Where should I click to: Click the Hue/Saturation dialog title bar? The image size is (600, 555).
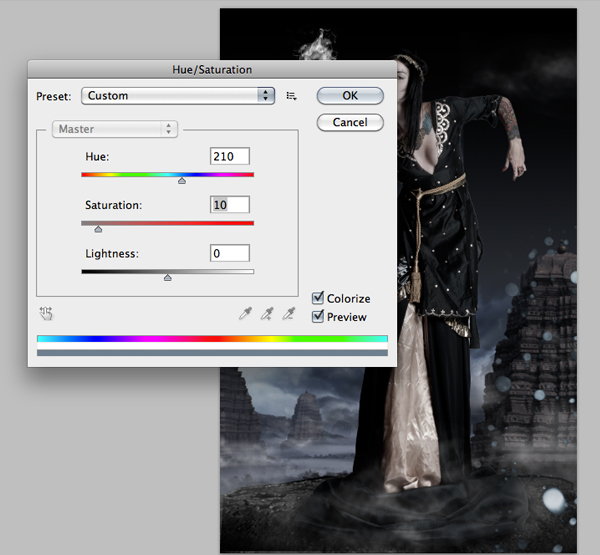tap(212, 70)
